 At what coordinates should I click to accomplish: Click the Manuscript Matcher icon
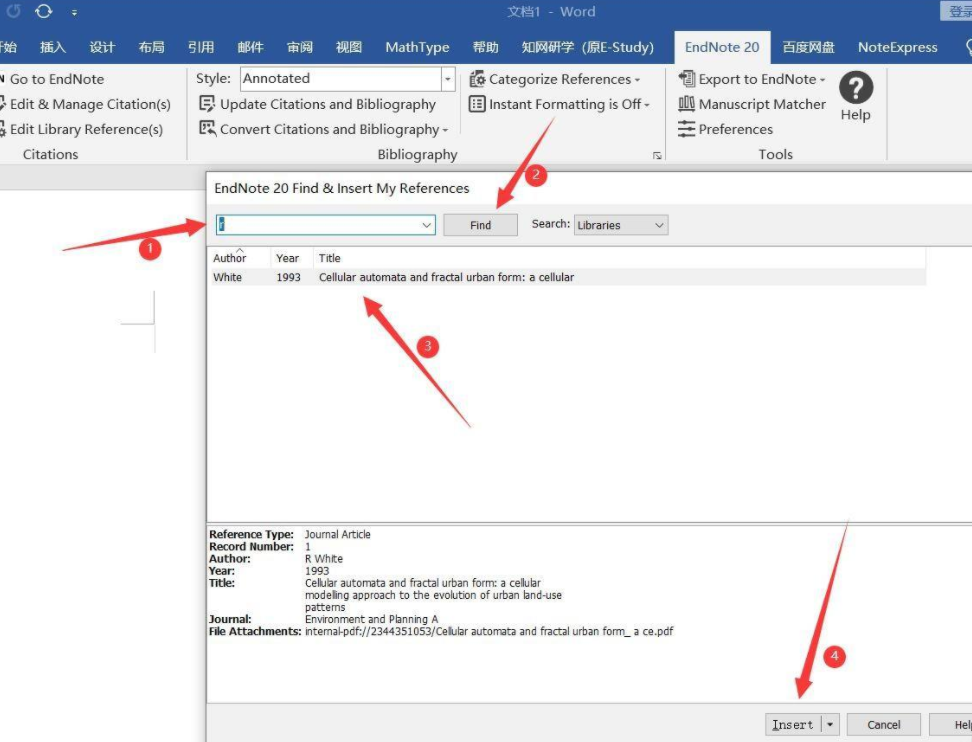click(686, 104)
